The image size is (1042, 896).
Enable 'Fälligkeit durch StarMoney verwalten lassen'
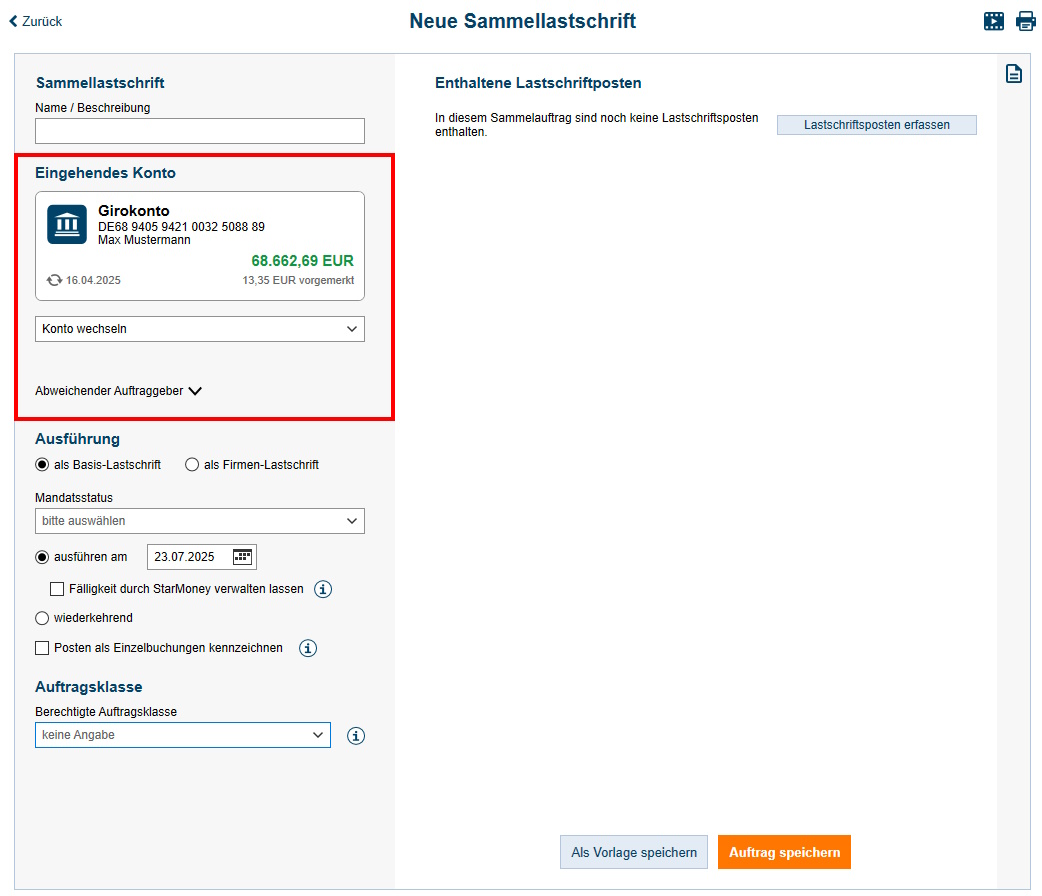(x=57, y=589)
